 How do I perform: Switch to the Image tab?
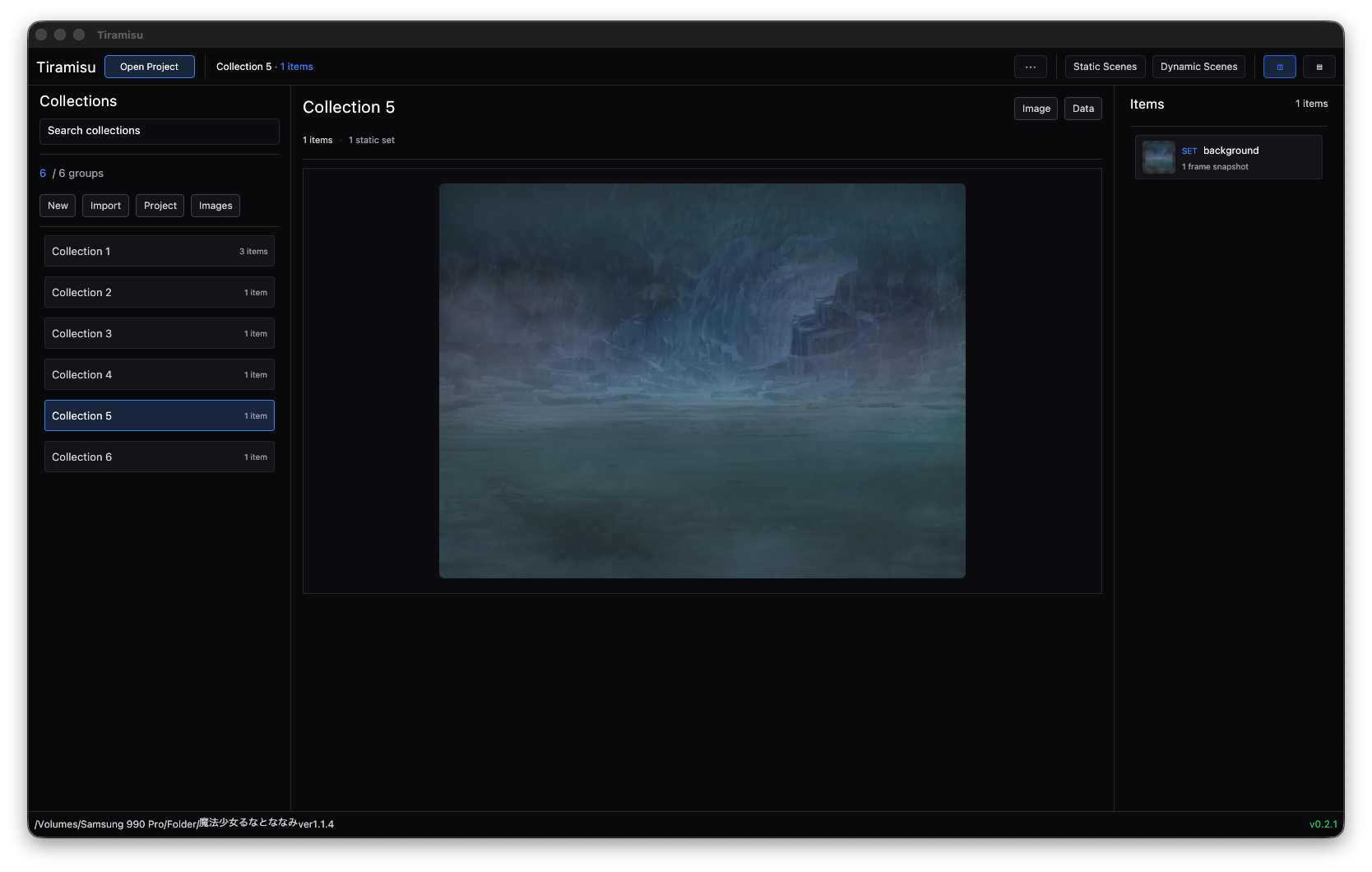pos(1035,108)
